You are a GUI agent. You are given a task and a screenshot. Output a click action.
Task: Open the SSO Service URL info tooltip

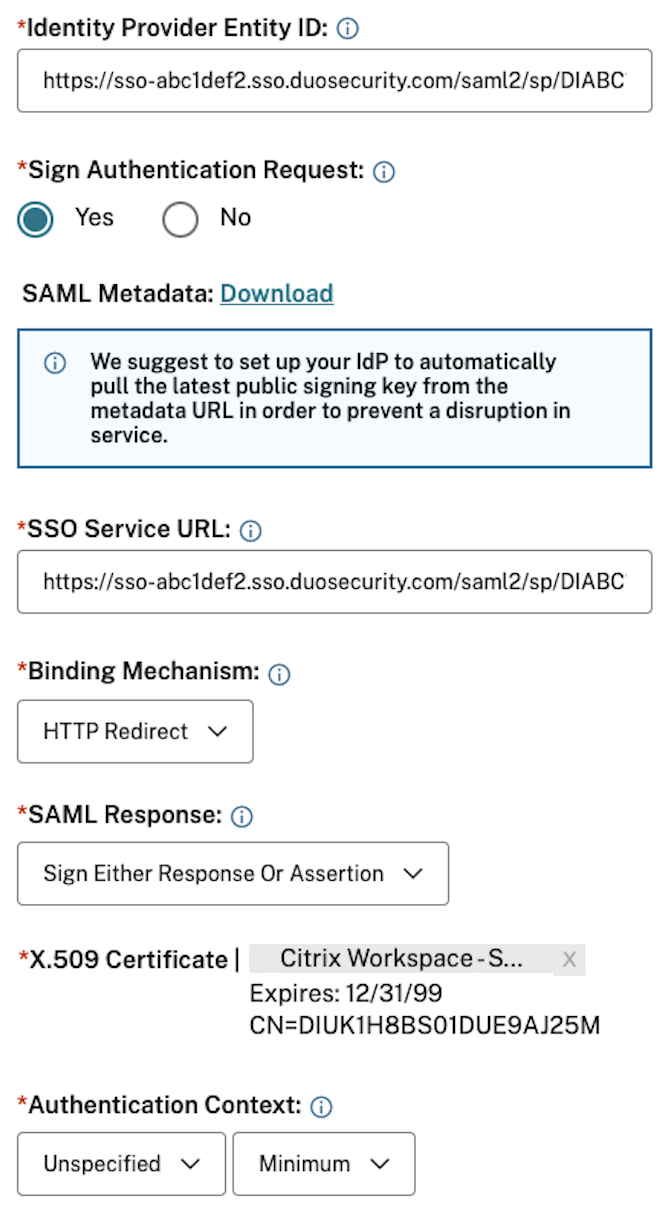pos(249,529)
